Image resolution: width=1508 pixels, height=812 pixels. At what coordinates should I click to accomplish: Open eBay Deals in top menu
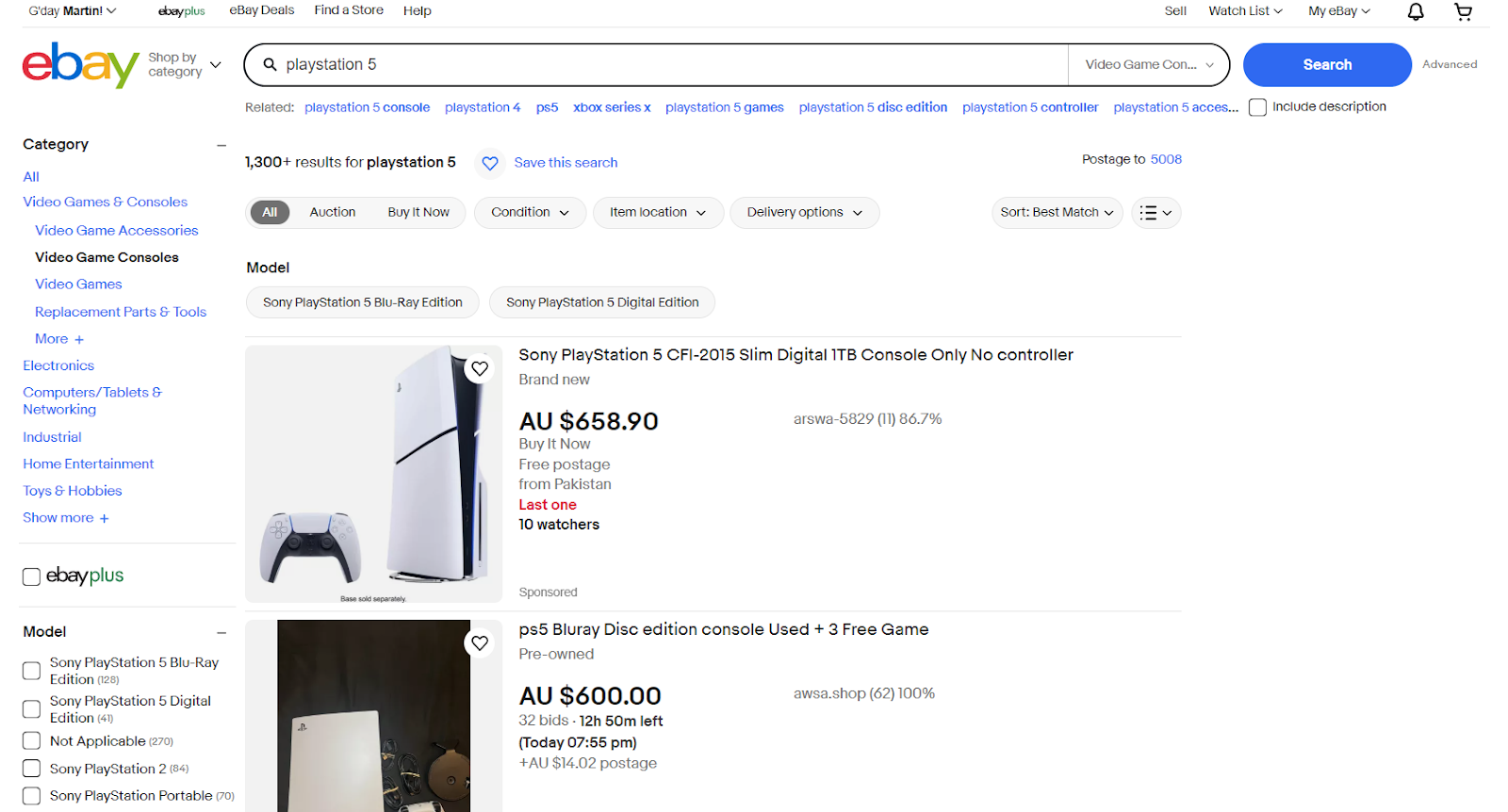tap(262, 10)
